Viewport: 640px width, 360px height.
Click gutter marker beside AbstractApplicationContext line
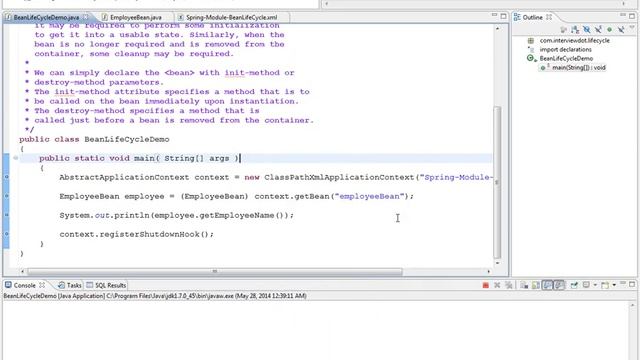7,177
